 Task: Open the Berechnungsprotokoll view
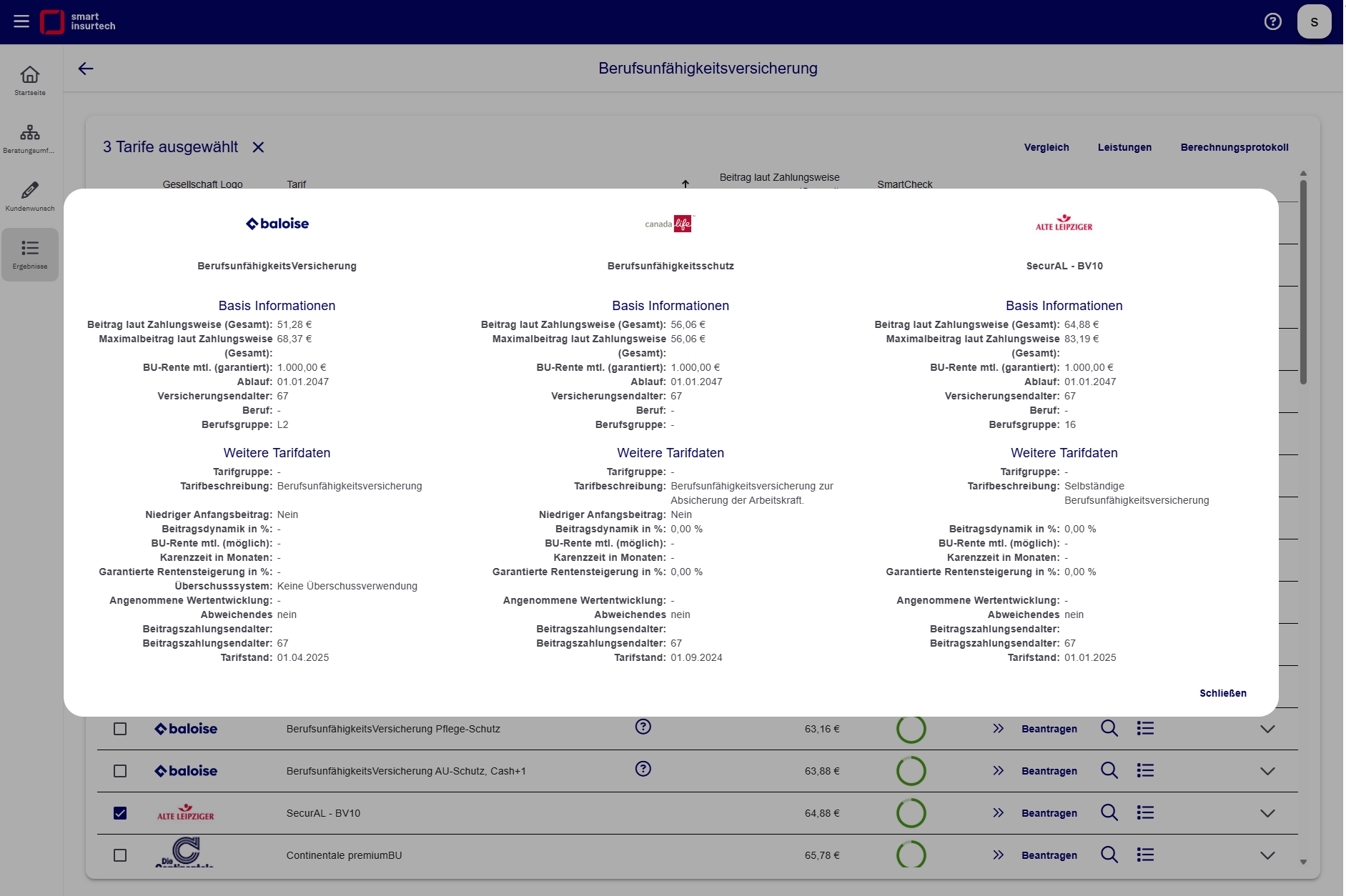(1234, 147)
